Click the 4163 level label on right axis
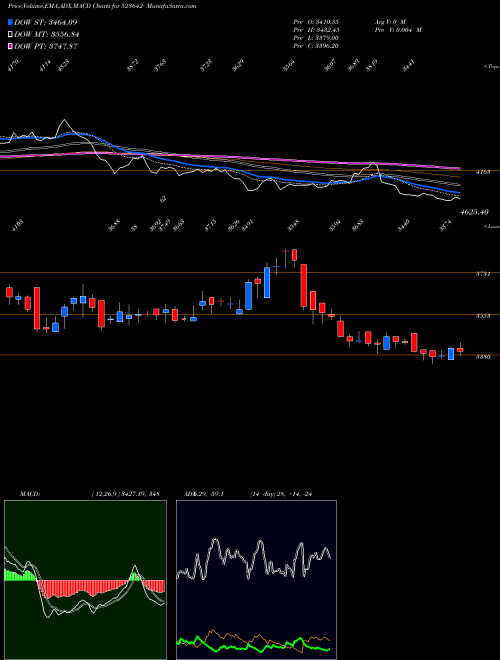Viewport: 500px width, 660px height. (x=483, y=172)
